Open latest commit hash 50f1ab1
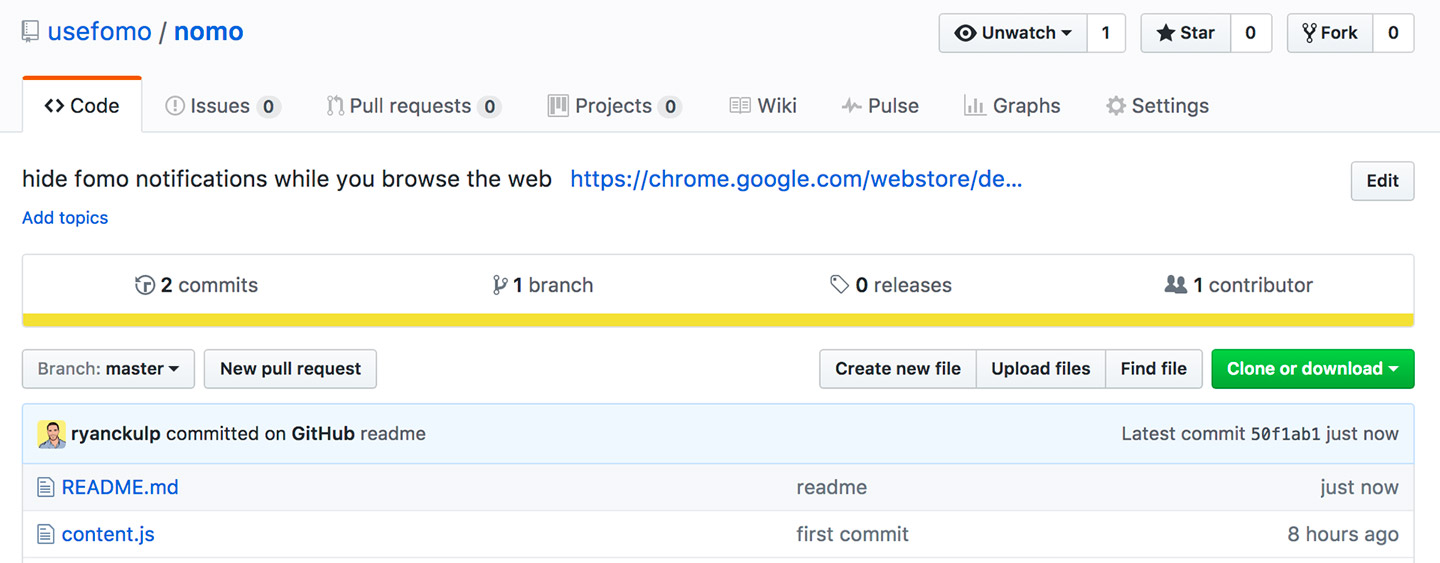 [x=1285, y=434]
